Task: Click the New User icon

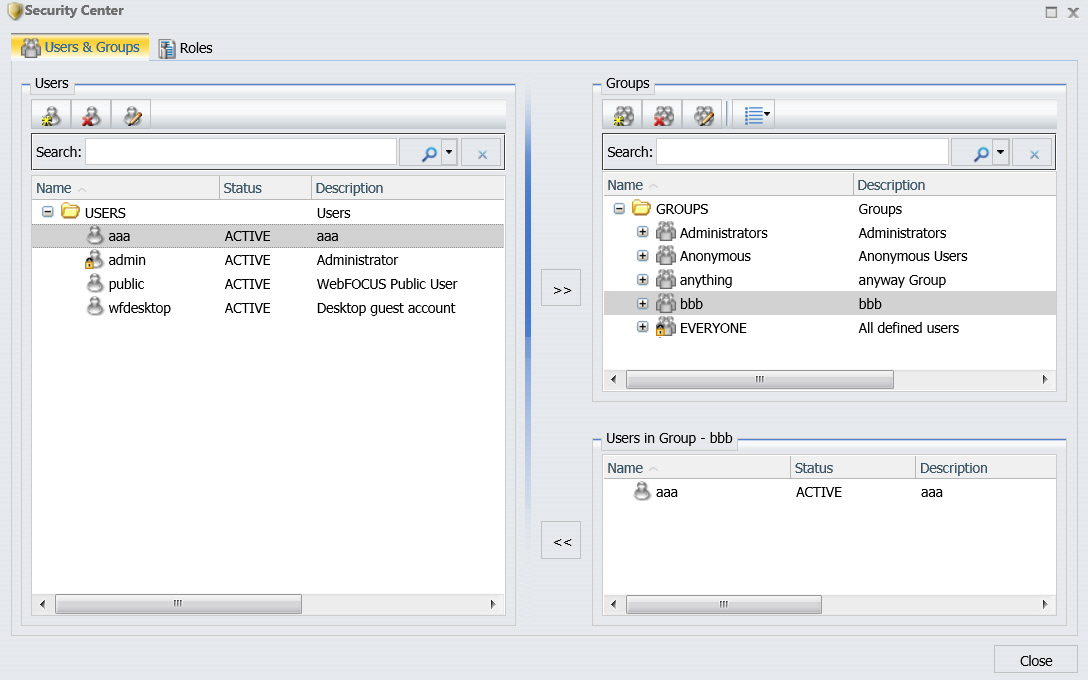Action: tap(51, 115)
